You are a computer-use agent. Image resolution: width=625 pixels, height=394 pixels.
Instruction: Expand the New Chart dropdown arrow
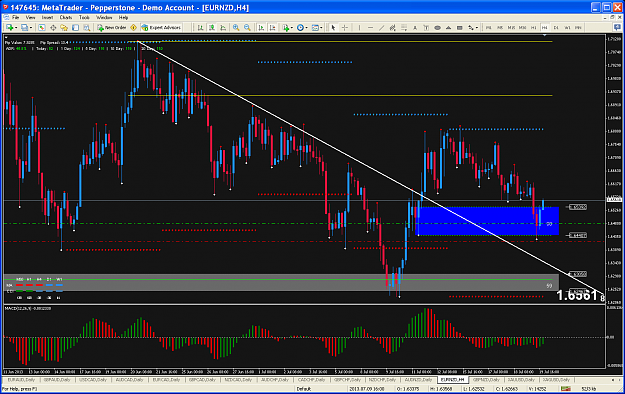[x=16, y=28]
